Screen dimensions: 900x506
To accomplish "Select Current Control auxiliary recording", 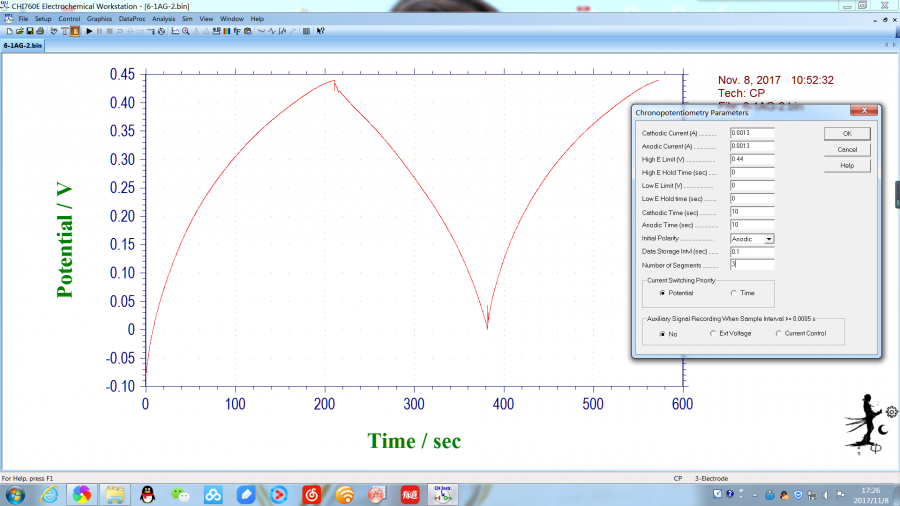I will pos(801,333).
